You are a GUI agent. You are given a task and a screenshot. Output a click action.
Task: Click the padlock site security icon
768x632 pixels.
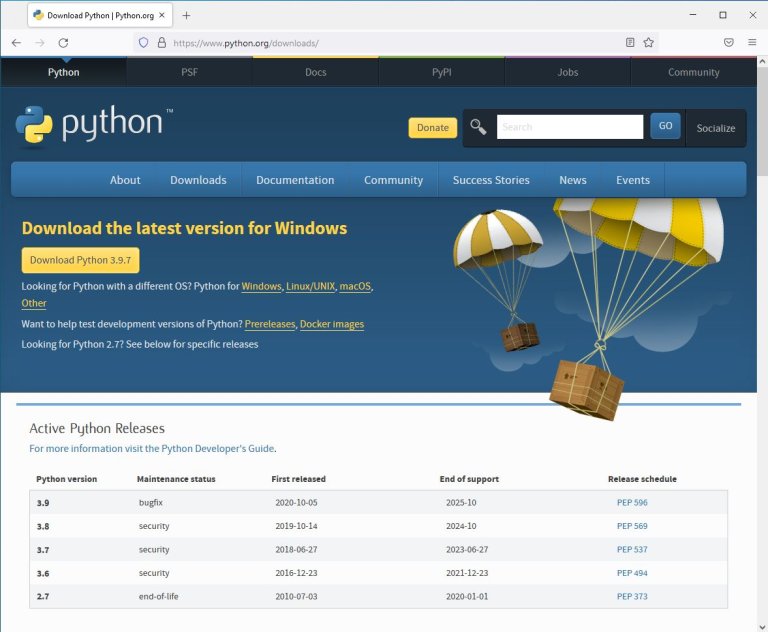point(161,43)
